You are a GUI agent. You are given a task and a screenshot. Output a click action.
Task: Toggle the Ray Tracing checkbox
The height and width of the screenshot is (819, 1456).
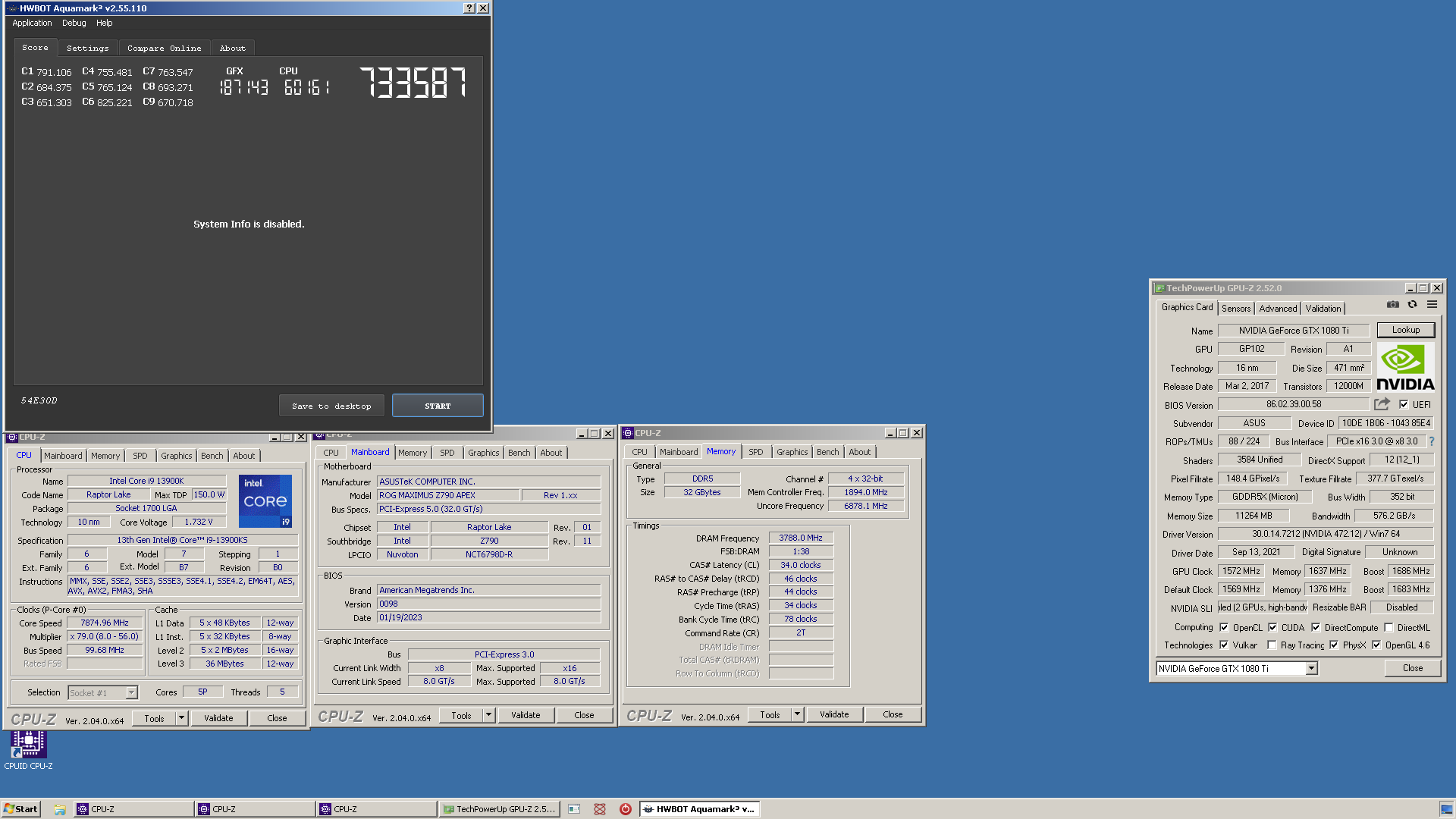point(1272,645)
